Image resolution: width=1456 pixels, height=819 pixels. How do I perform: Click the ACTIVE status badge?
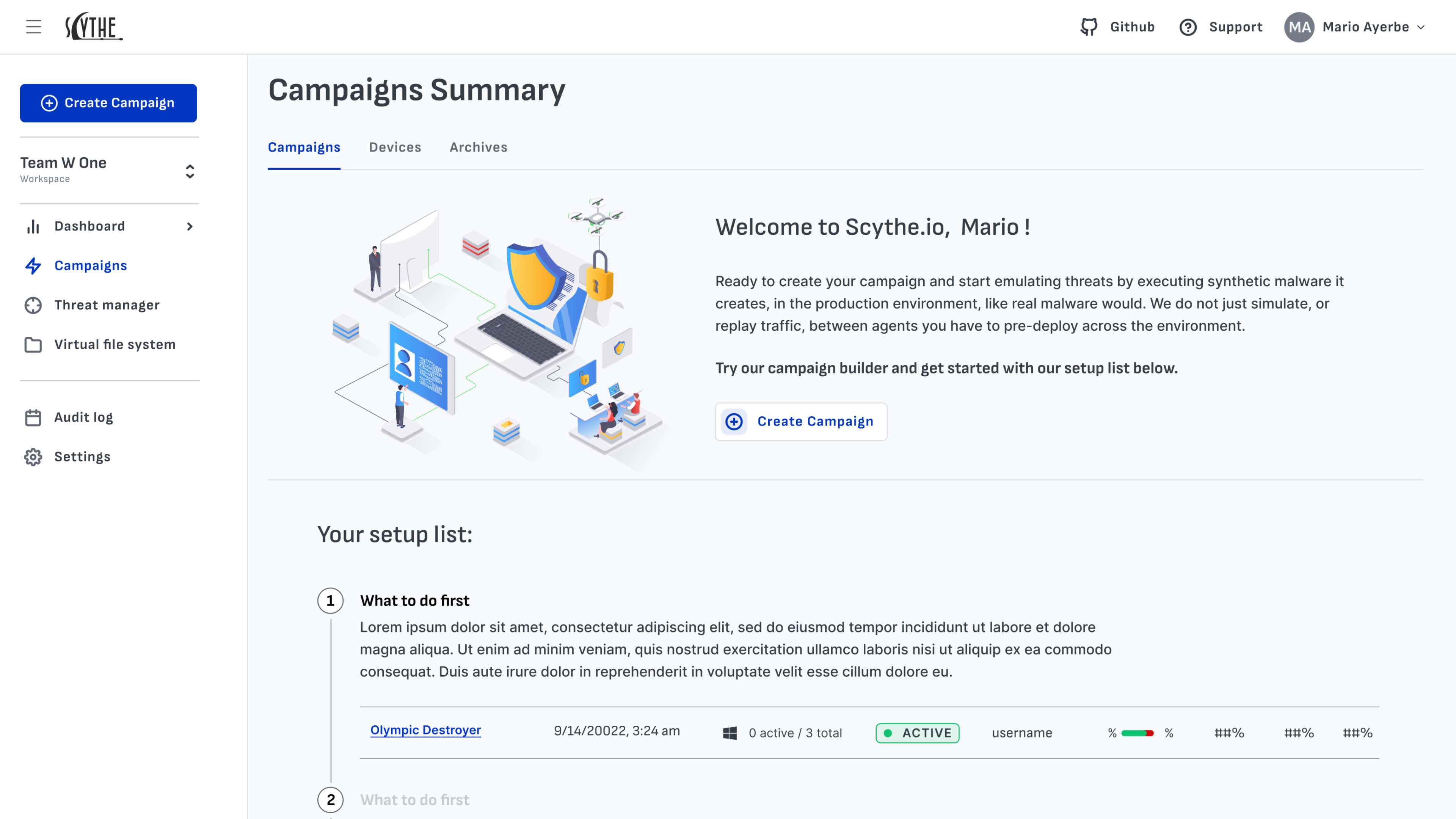tap(917, 733)
